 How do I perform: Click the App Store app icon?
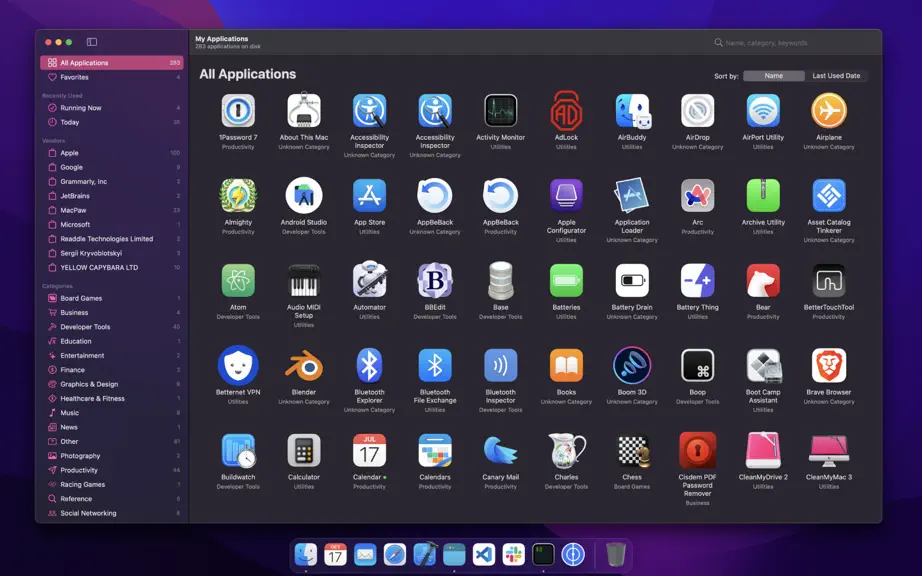coord(369,196)
